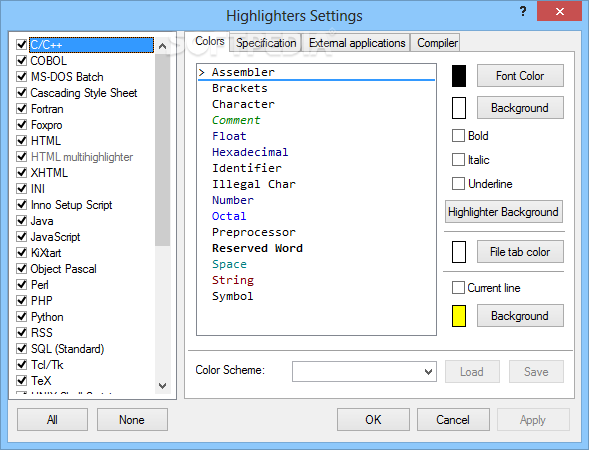Click the yellow current line swatch
The width and height of the screenshot is (589, 450).
pyautogui.click(x=459, y=316)
